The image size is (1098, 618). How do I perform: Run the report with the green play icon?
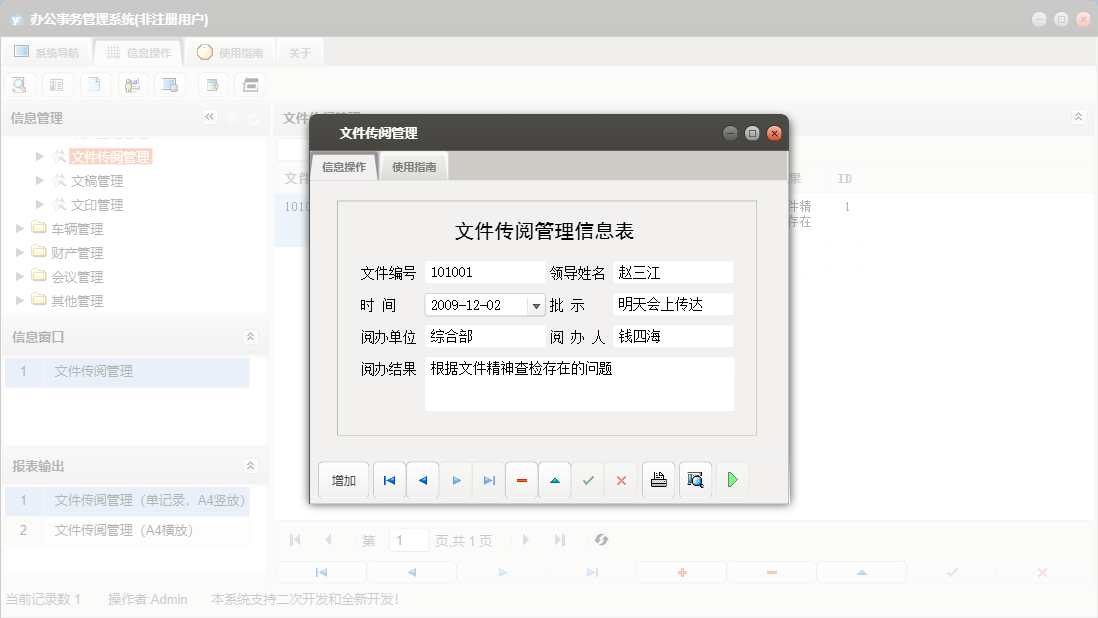(x=731, y=480)
